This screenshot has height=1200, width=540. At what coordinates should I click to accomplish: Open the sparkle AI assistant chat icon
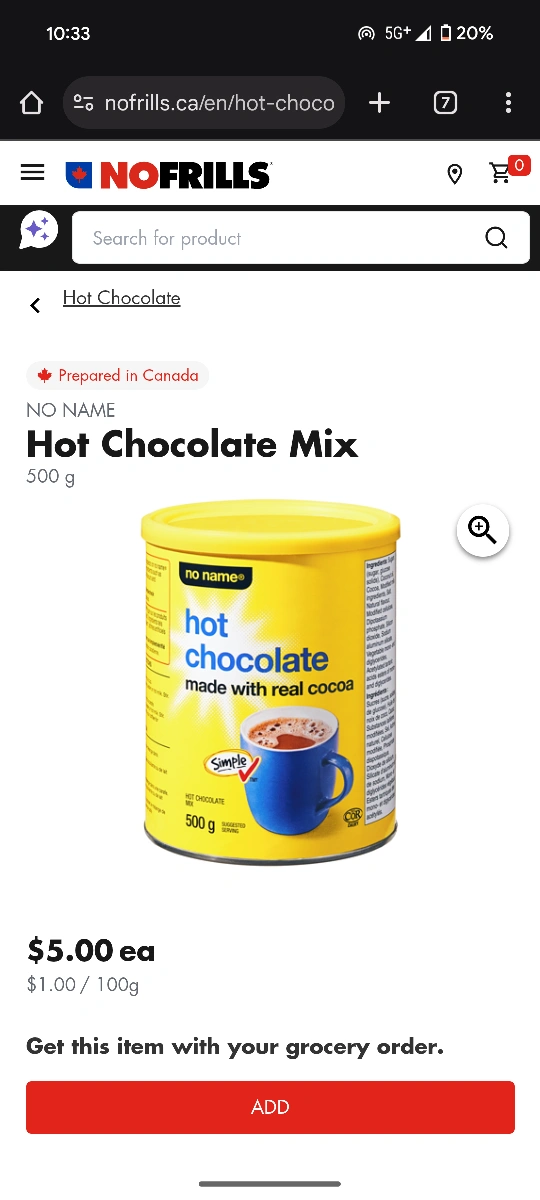pos(39,231)
